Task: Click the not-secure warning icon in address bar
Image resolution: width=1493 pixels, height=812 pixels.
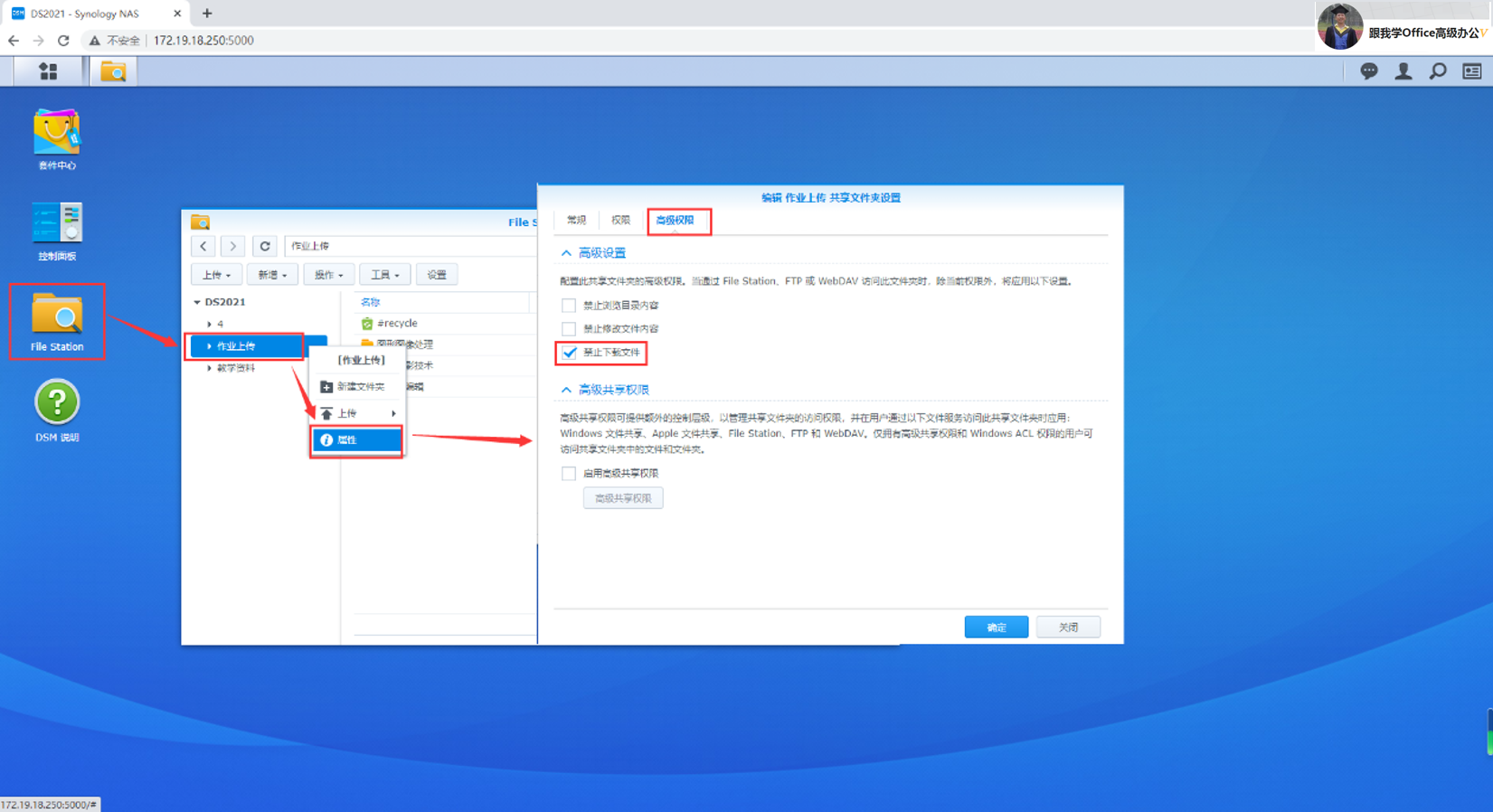Action: [x=94, y=40]
